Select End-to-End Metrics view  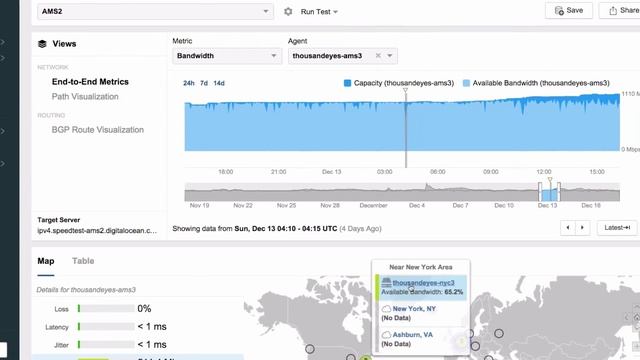pyautogui.click(x=90, y=82)
